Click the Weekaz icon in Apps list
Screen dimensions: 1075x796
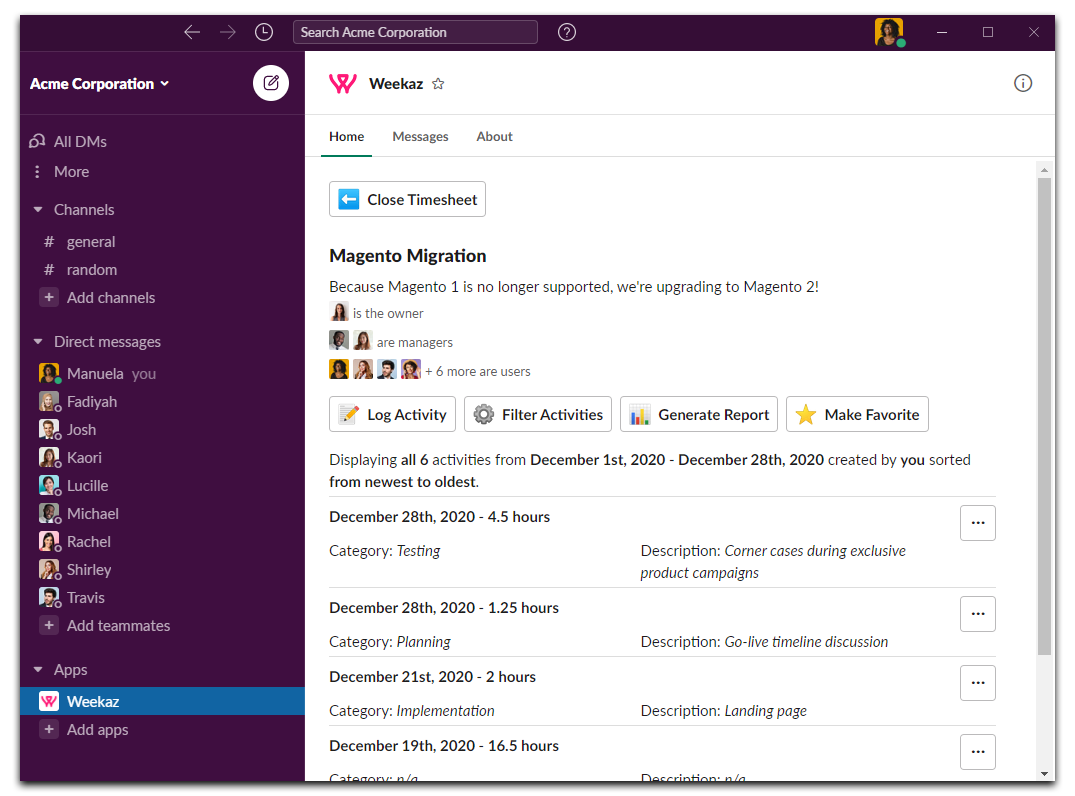tap(49, 701)
